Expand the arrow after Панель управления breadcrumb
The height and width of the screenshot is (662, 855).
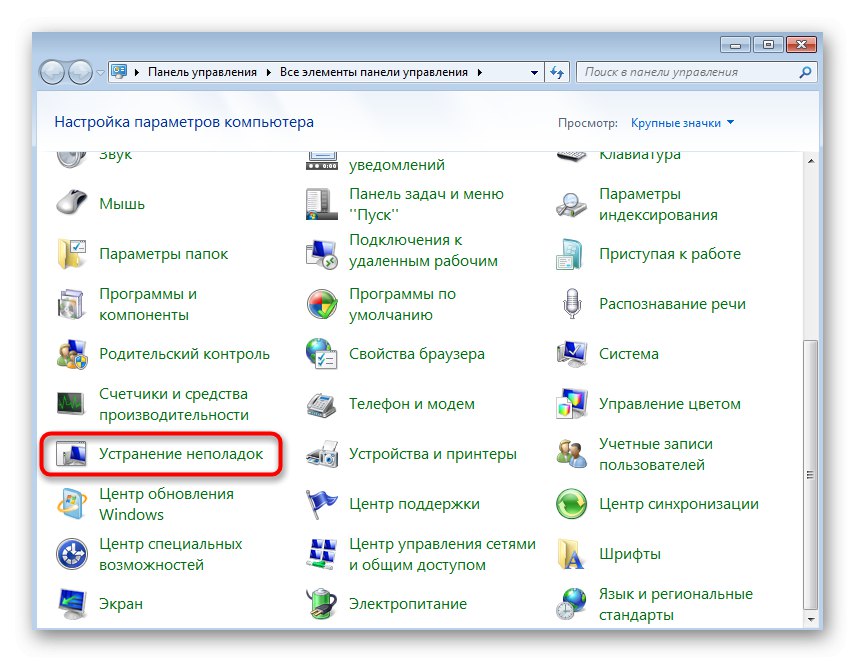point(269,72)
